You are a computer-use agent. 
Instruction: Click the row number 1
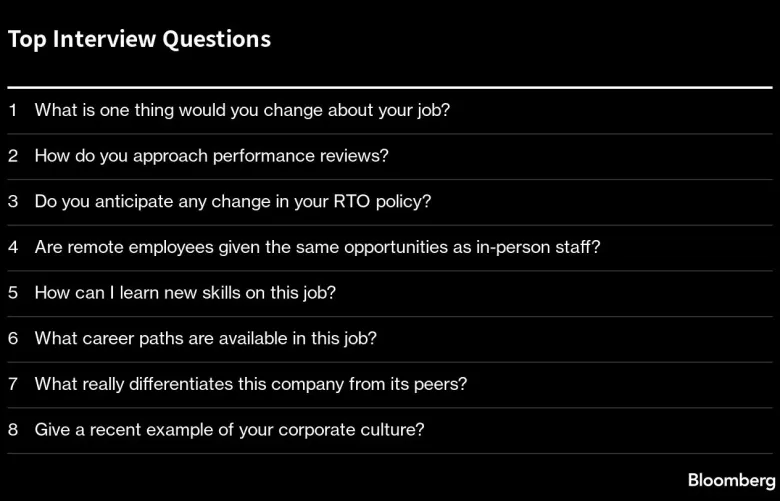click(x=13, y=110)
